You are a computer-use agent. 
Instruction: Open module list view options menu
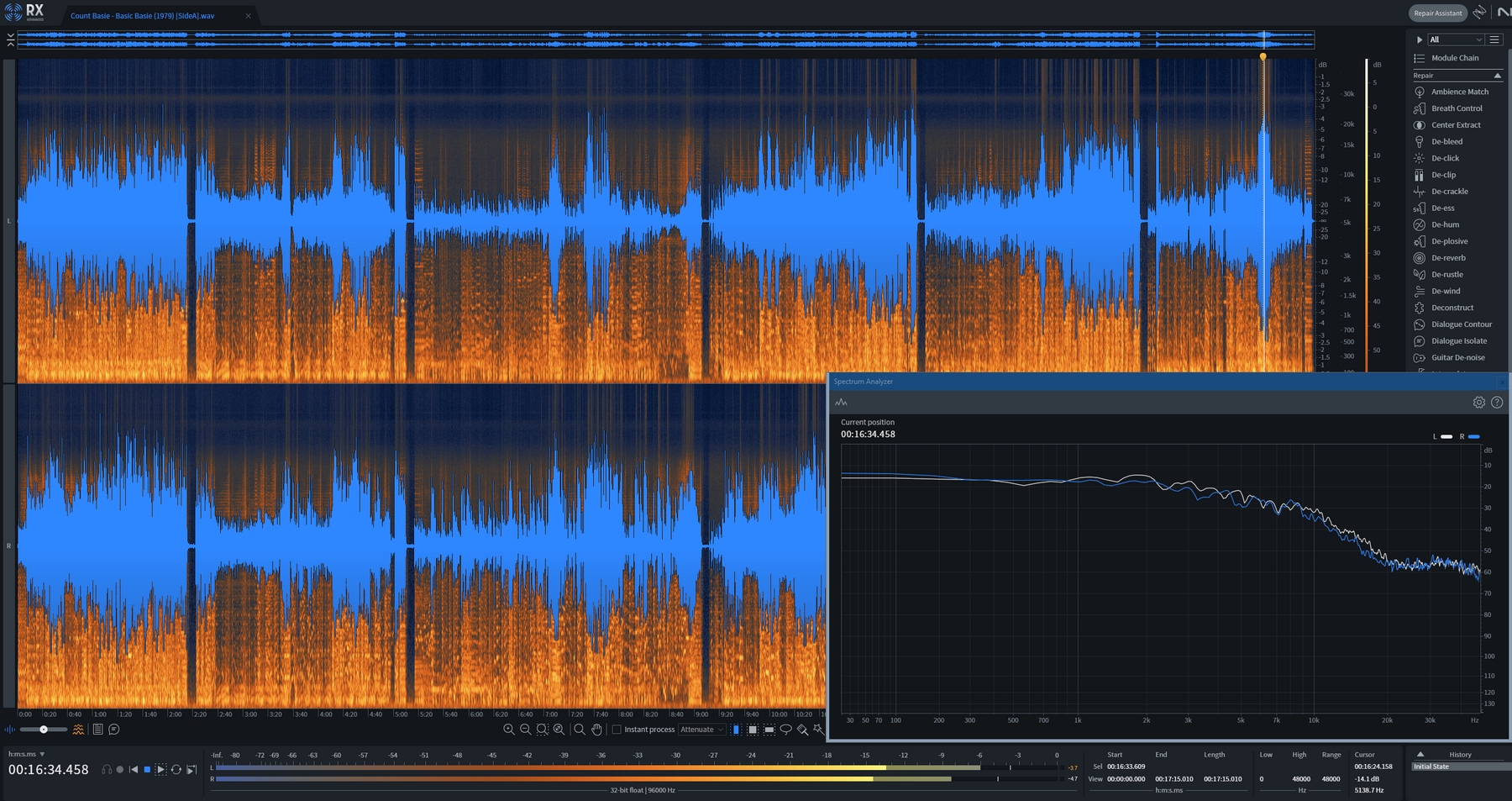click(x=1494, y=40)
